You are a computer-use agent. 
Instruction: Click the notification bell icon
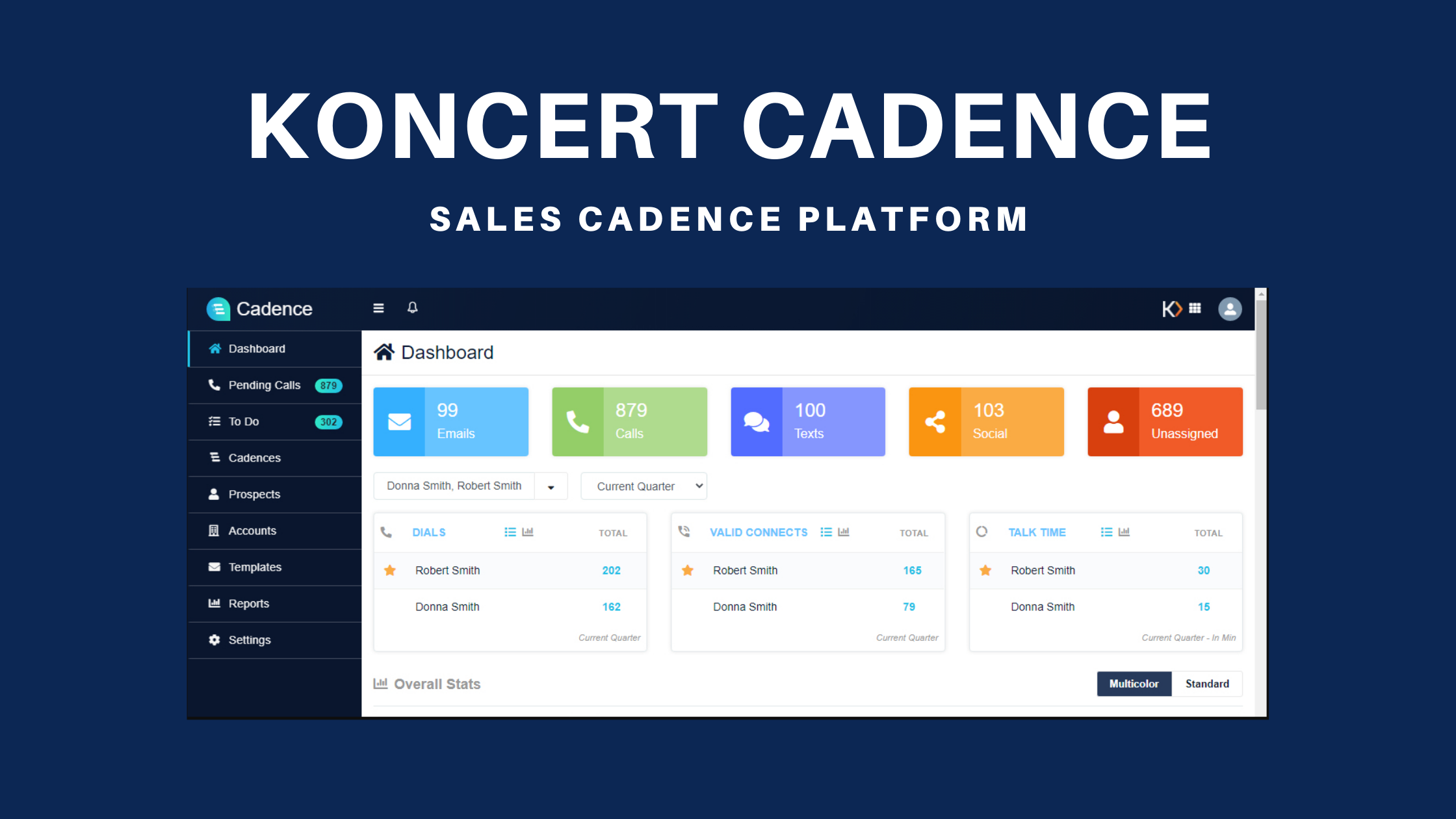[412, 307]
